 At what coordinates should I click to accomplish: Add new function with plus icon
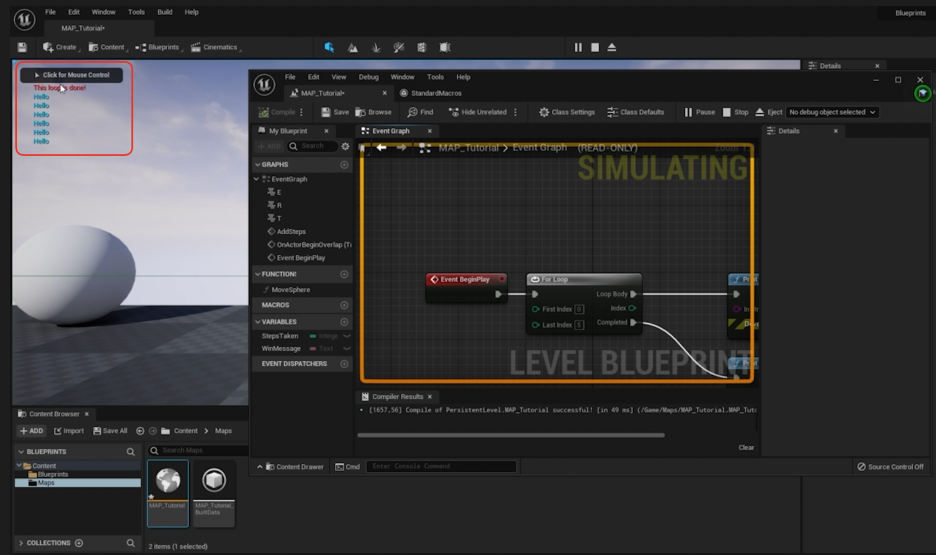[x=344, y=275]
